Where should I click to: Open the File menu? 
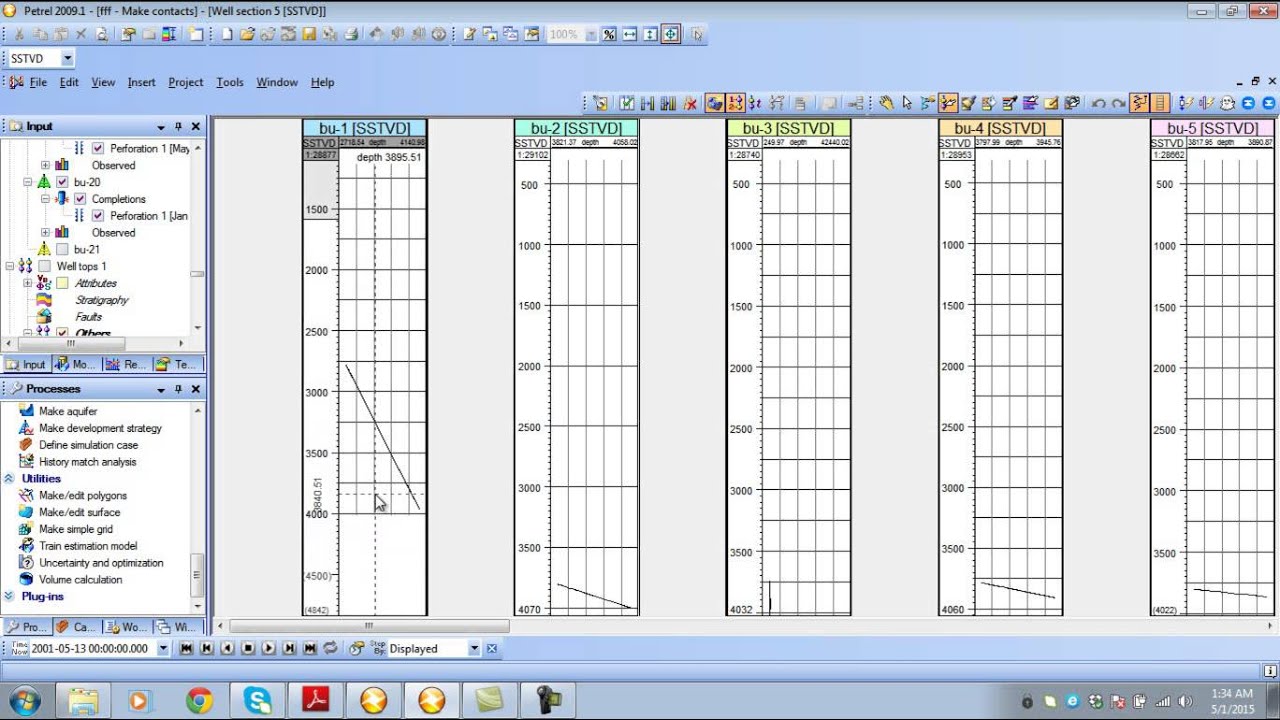pyautogui.click(x=38, y=82)
